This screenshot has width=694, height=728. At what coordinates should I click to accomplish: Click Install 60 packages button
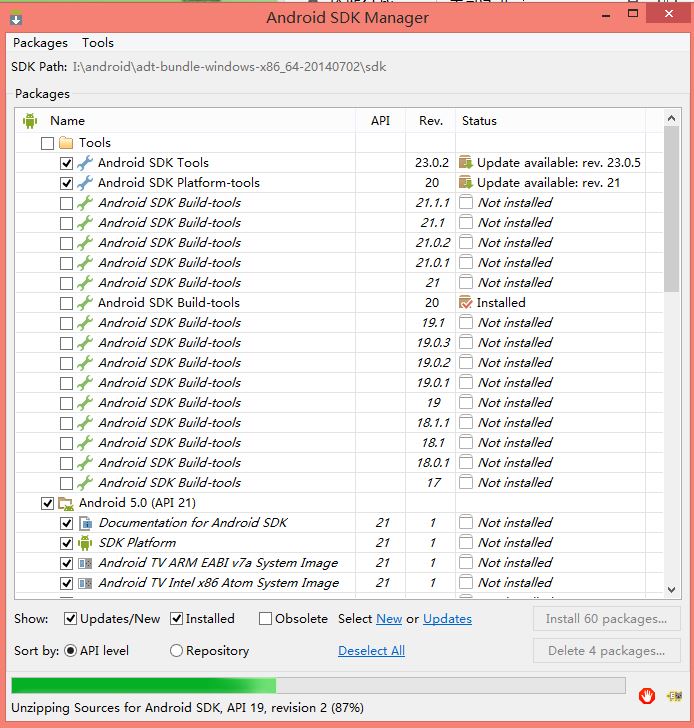click(607, 618)
